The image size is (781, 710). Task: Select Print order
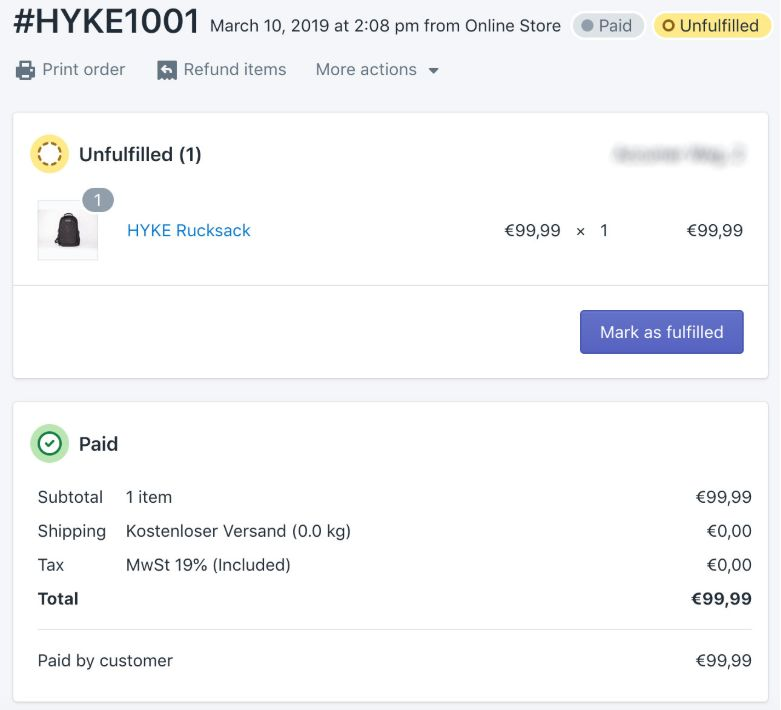click(x=70, y=70)
